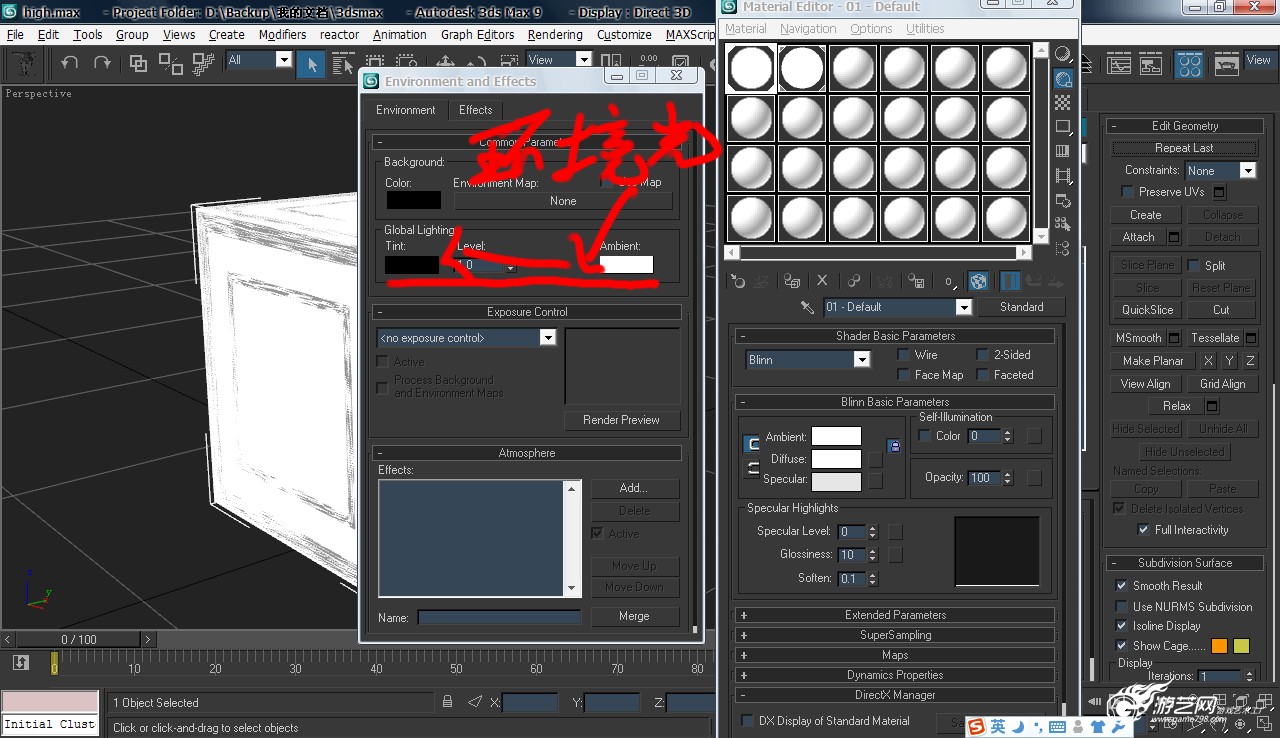Viewport: 1280px width, 738px height.
Task: Click the Diffuse color swatch
Action: [x=836, y=459]
